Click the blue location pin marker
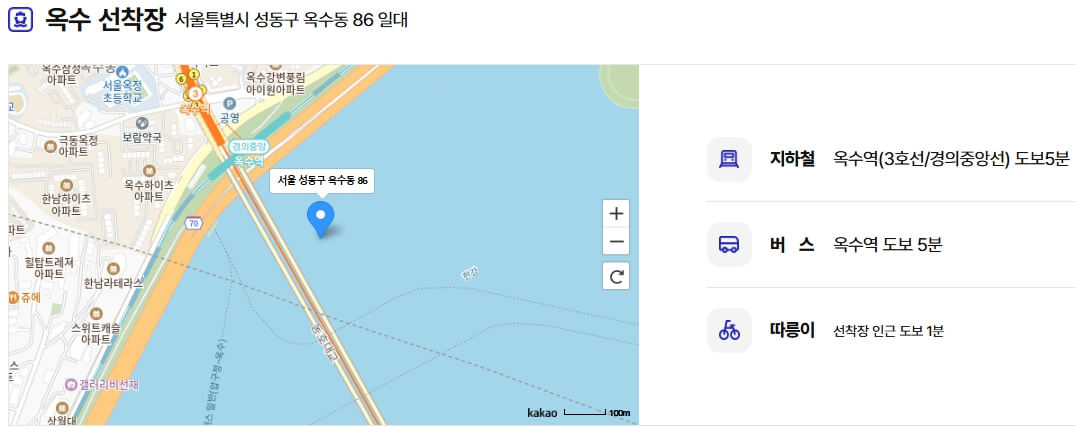Viewport: 1076px width, 427px height. pos(320,220)
